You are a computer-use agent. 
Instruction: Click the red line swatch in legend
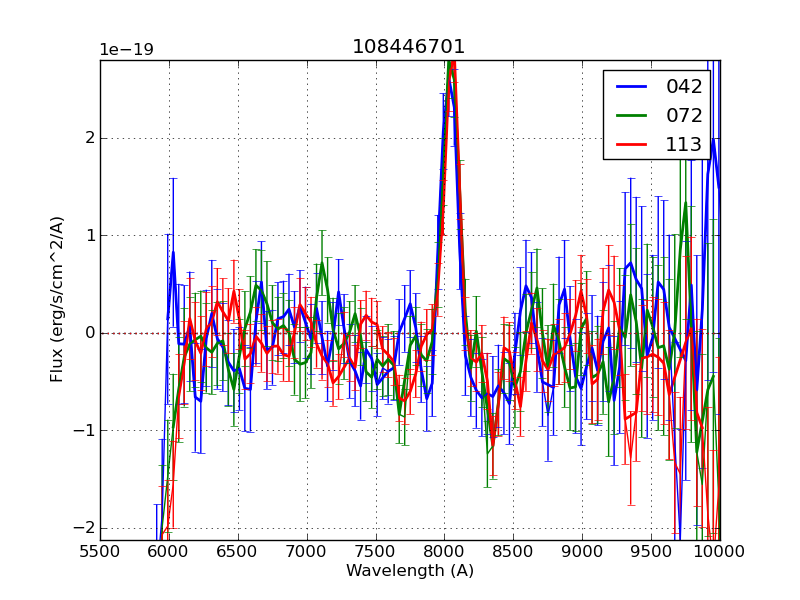tap(630, 144)
